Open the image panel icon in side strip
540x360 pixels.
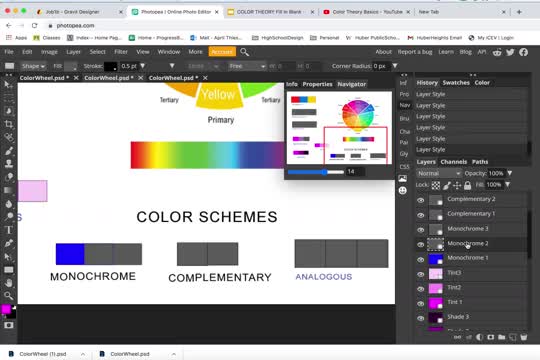(x=403, y=178)
